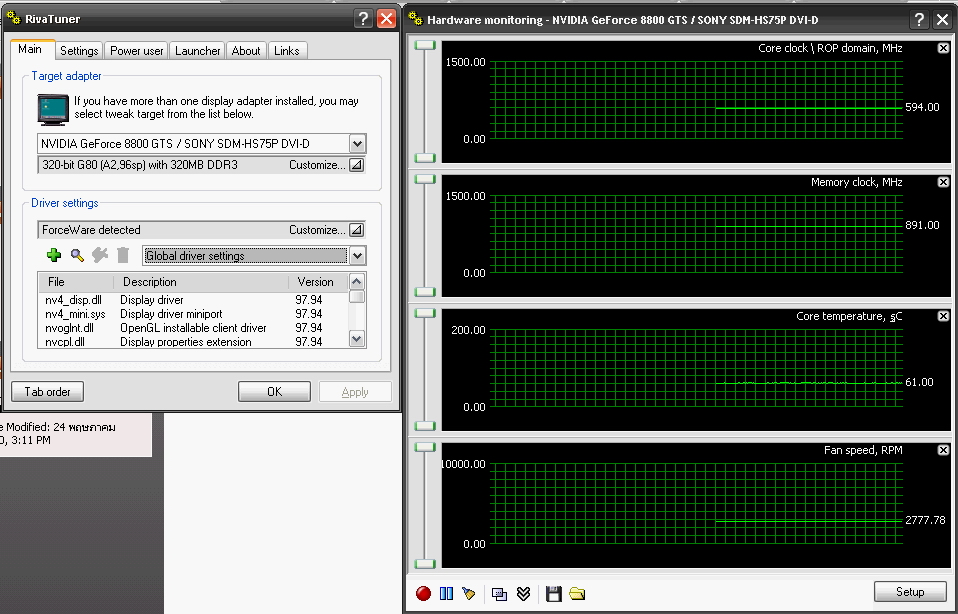Click the Description column header
Viewport: 958px width, 614px height.
(201, 282)
